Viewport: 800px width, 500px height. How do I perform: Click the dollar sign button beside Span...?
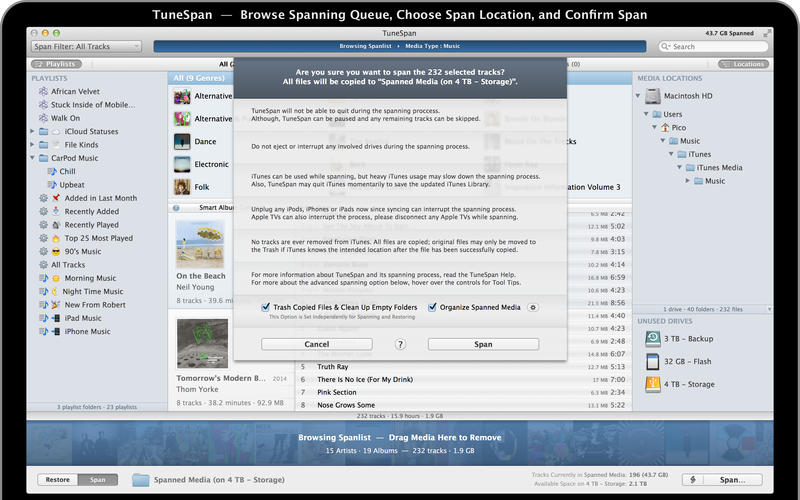(x=693, y=480)
